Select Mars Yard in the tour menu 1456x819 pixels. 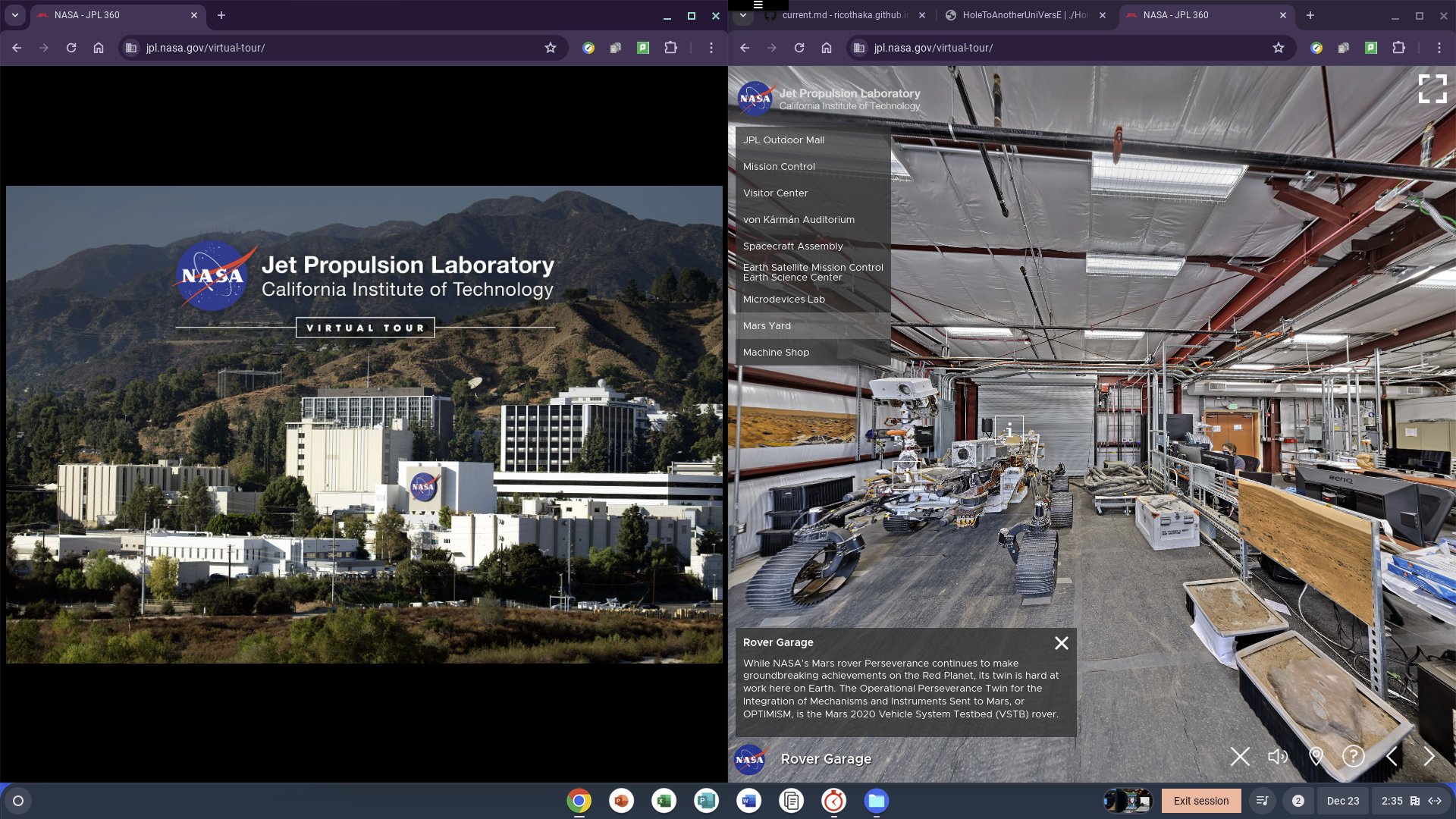(813, 326)
